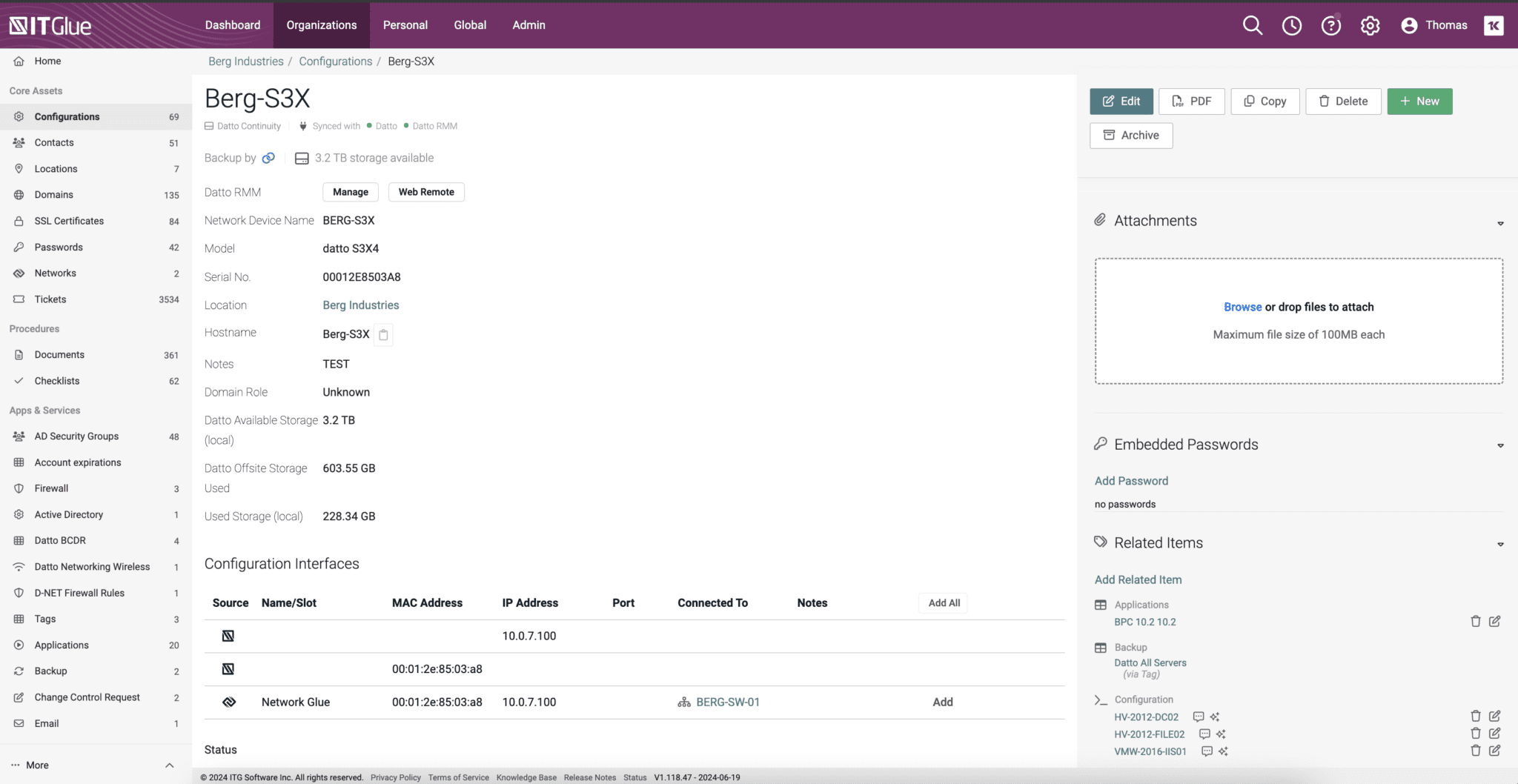Copy the Berg-S3X hostname using the copy icon

pos(383,335)
